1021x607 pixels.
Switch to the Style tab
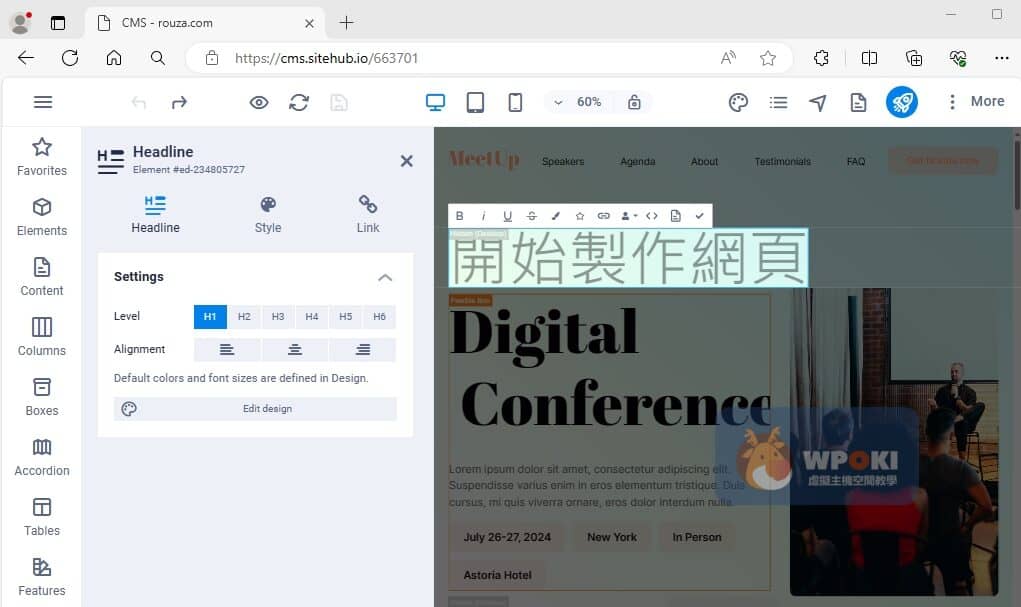(x=268, y=214)
